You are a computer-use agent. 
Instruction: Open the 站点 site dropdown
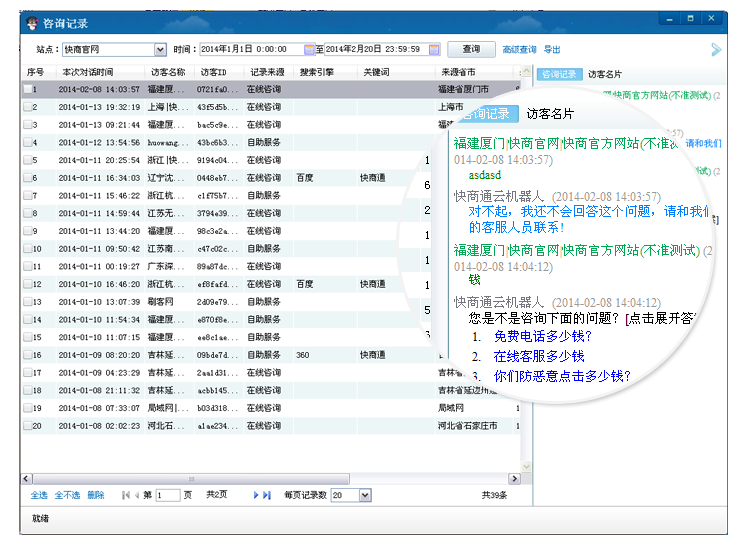pyautogui.click(x=160, y=49)
